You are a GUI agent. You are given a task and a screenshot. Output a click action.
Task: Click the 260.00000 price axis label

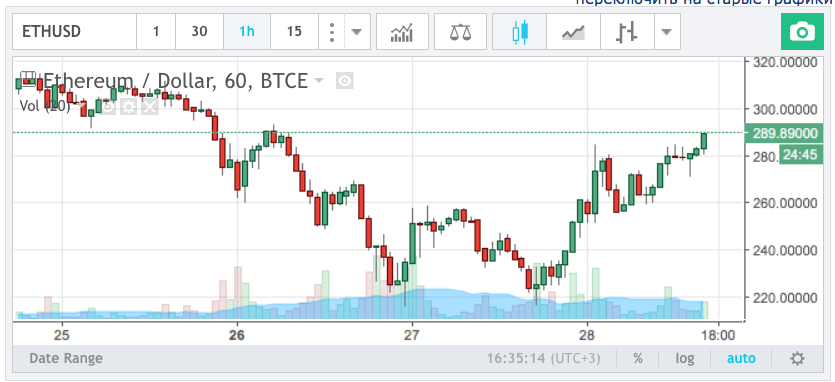pos(785,203)
